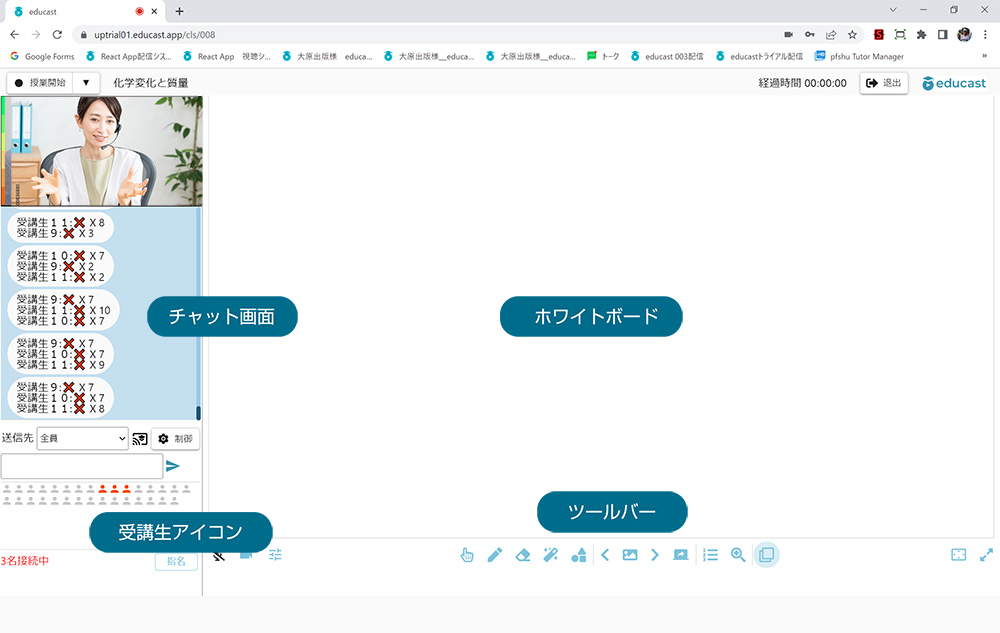Select the pencil drawing tool

(495, 555)
